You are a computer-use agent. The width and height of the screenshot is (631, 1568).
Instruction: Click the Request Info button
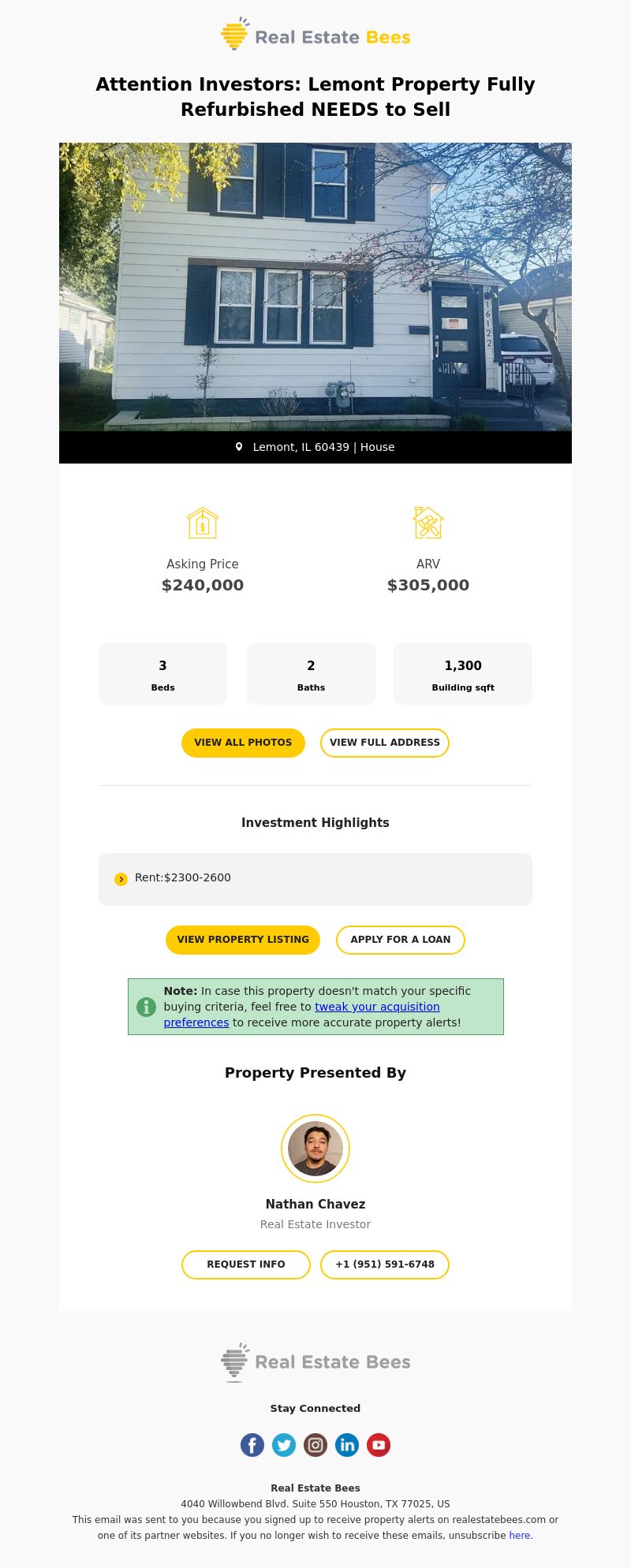[x=246, y=1264]
